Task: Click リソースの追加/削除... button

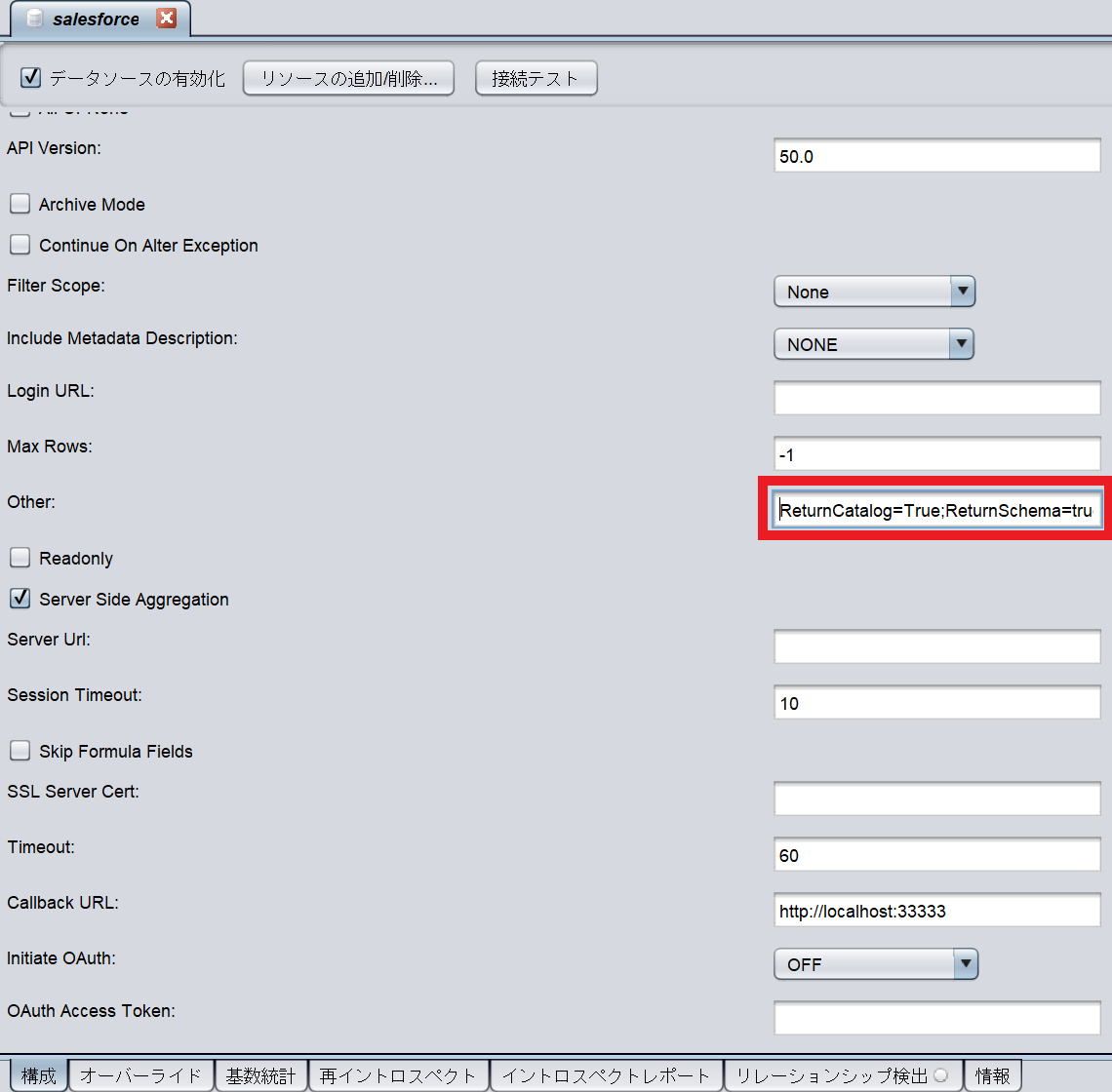Action: click(x=348, y=78)
